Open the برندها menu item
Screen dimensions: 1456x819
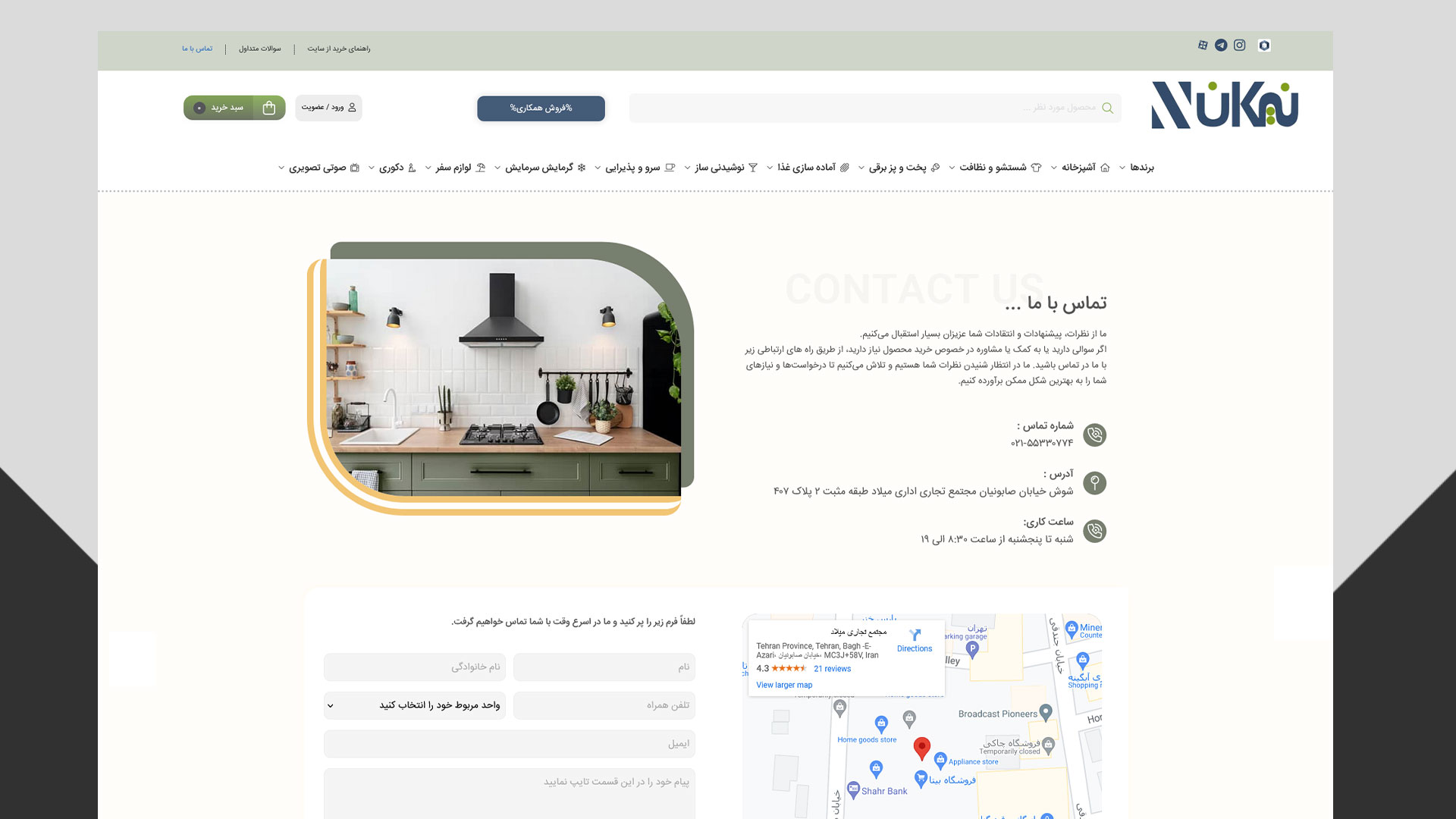click(1141, 168)
